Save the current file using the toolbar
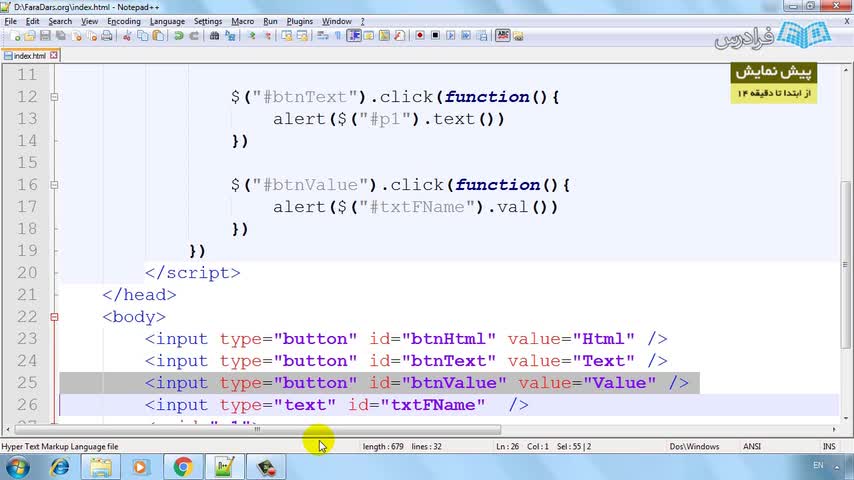Viewport: 854px width, 480px height. tap(45, 36)
